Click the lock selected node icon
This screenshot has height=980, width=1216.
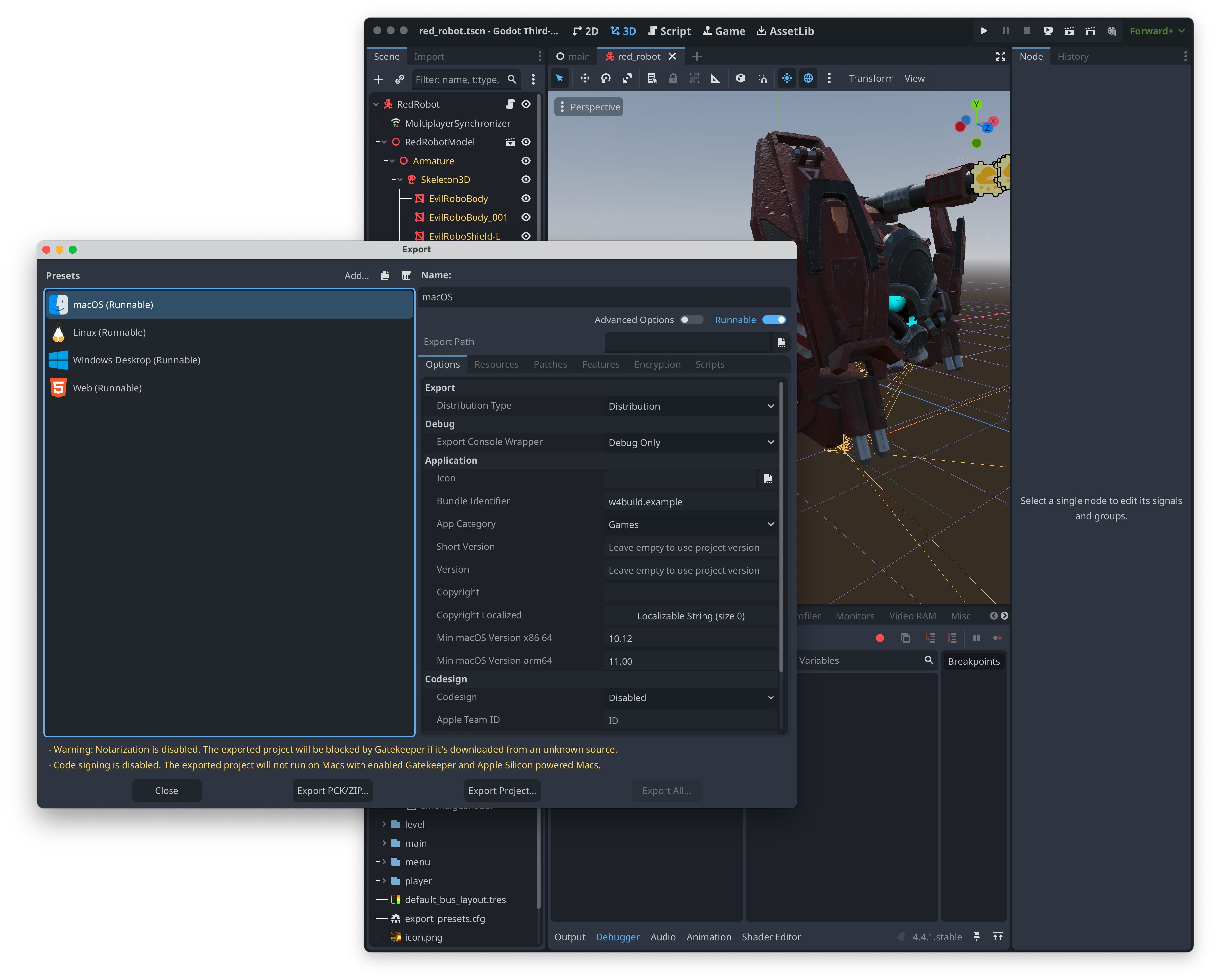(x=673, y=78)
